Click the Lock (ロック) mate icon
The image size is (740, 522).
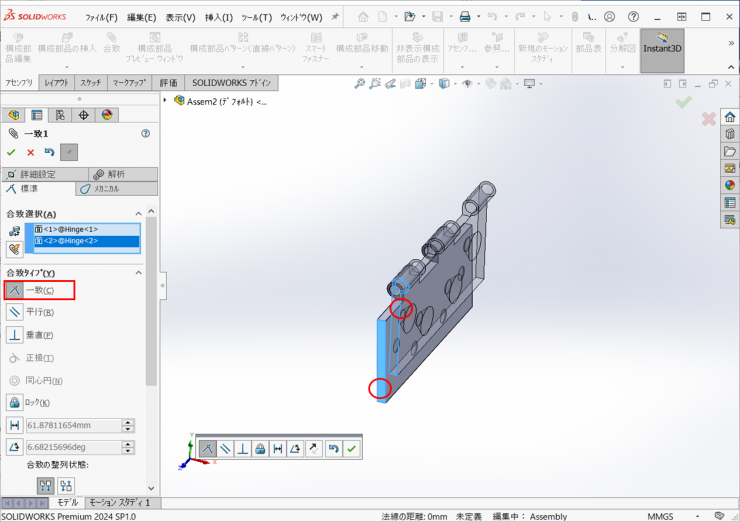(x=15, y=402)
